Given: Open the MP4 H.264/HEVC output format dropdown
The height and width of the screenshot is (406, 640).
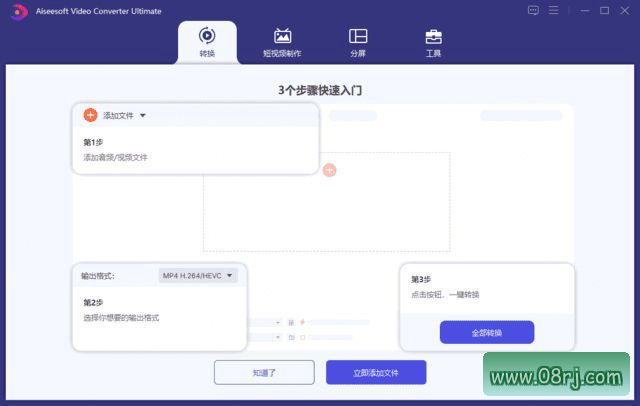Looking at the screenshot, I should (198, 276).
